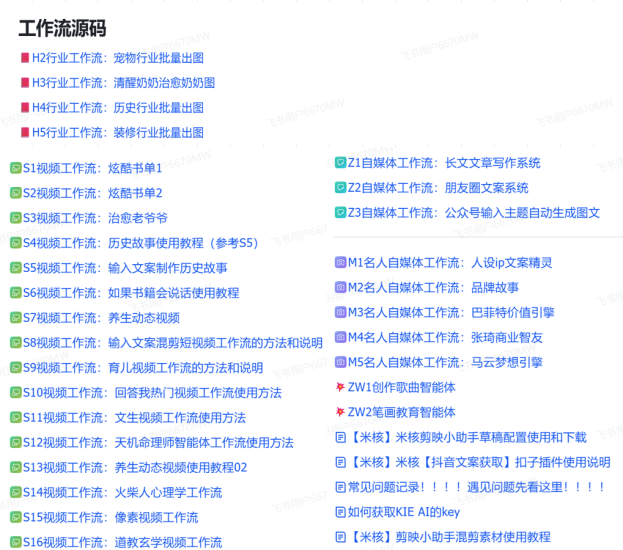Open S6视频工作流：如果书籍会说话使用教程
The height and width of the screenshot is (550, 623).
tap(131, 293)
